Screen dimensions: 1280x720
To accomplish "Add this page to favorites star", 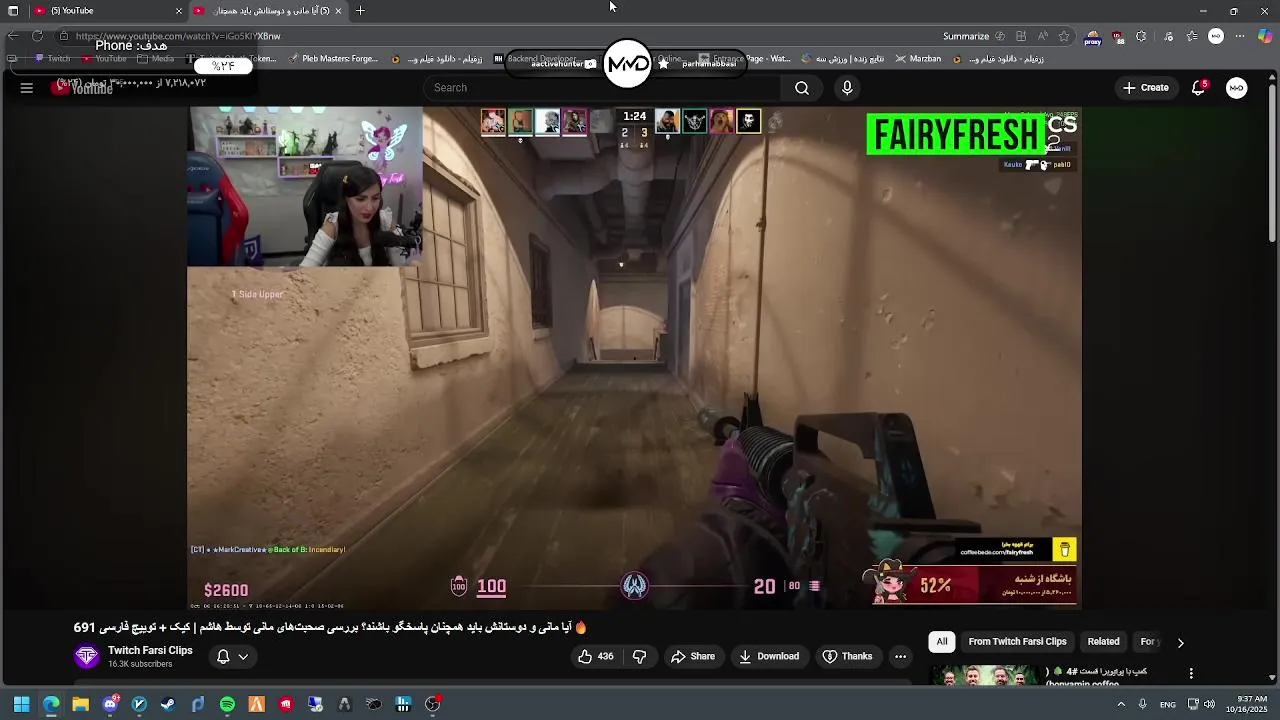I will (x=1064, y=36).
